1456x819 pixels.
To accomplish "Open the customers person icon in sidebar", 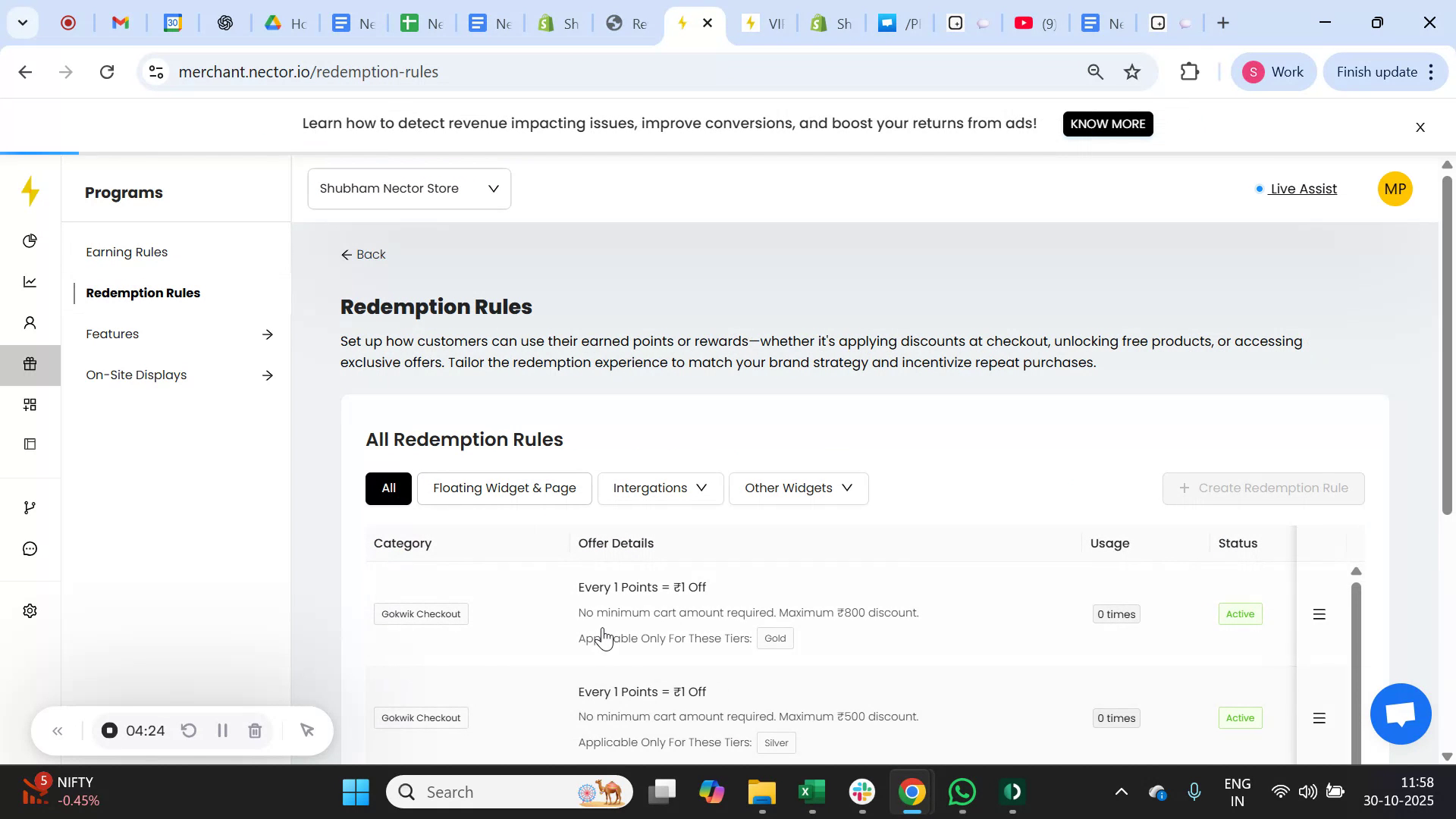I will coord(30,322).
